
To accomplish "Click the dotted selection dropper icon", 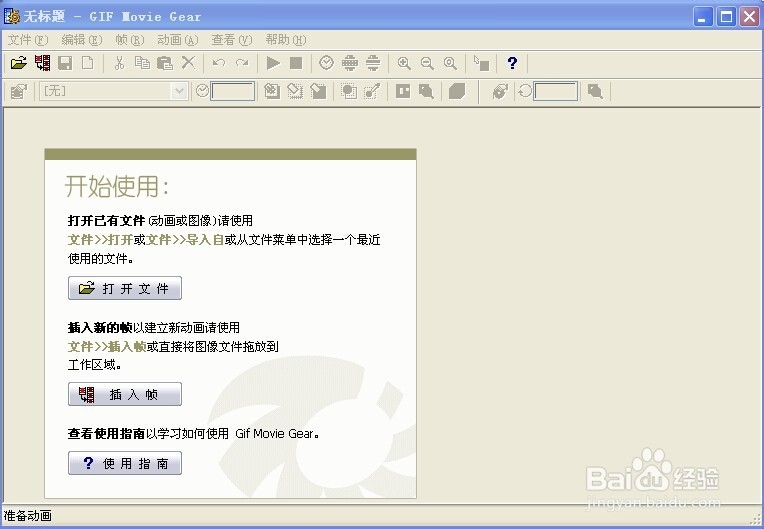I will pyautogui.click(x=372, y=91).
